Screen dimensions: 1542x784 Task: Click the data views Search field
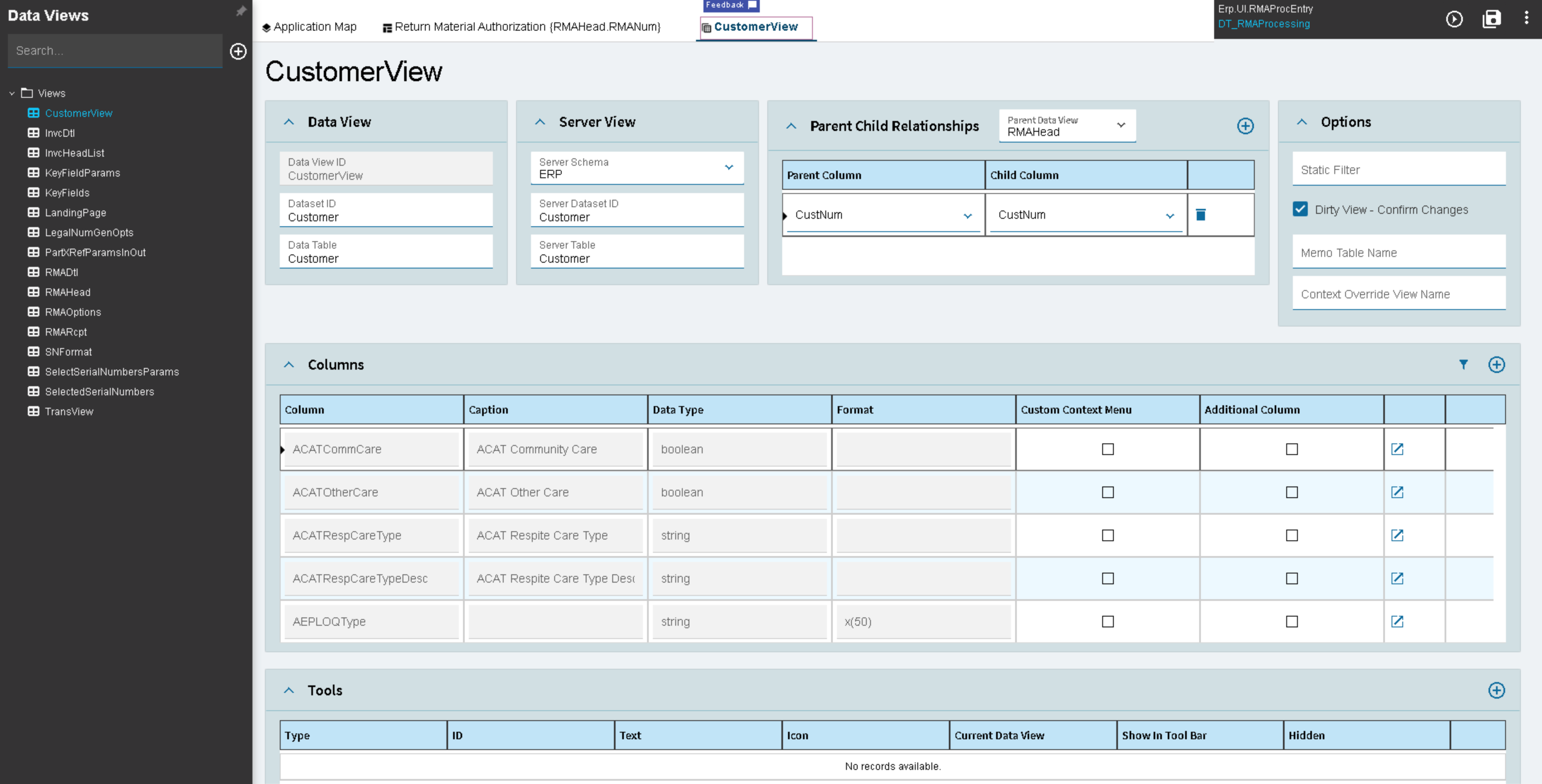click(x=115, y=51)
